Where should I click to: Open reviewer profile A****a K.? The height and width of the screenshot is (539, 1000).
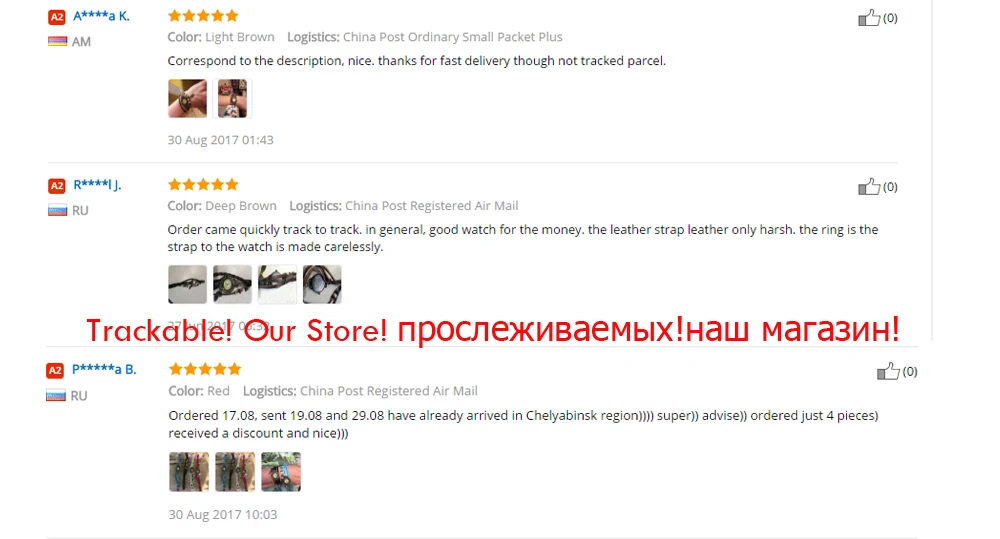[x=101, y=16]
